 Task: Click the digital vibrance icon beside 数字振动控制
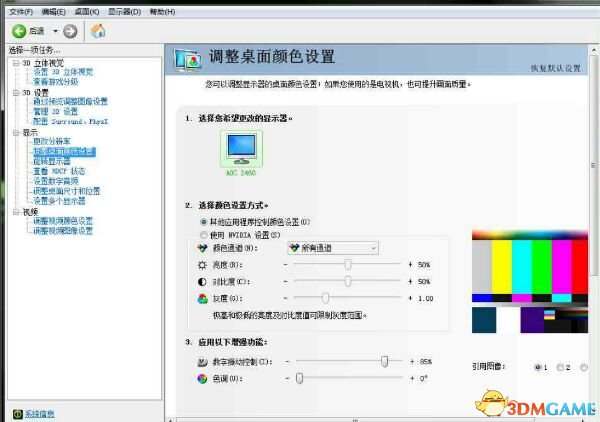point(202,362)
